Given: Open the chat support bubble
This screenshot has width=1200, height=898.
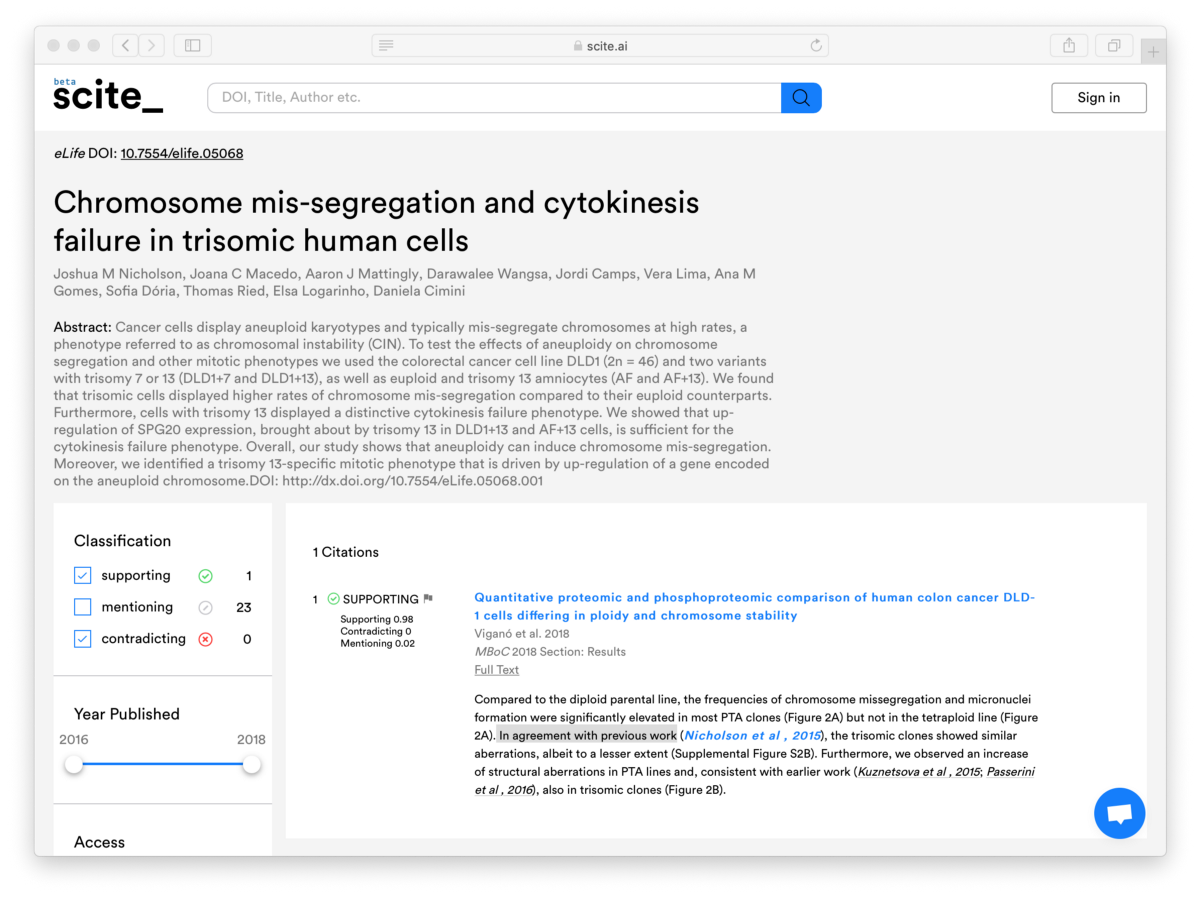Looking at the screenshot, I should point(1119,813).
